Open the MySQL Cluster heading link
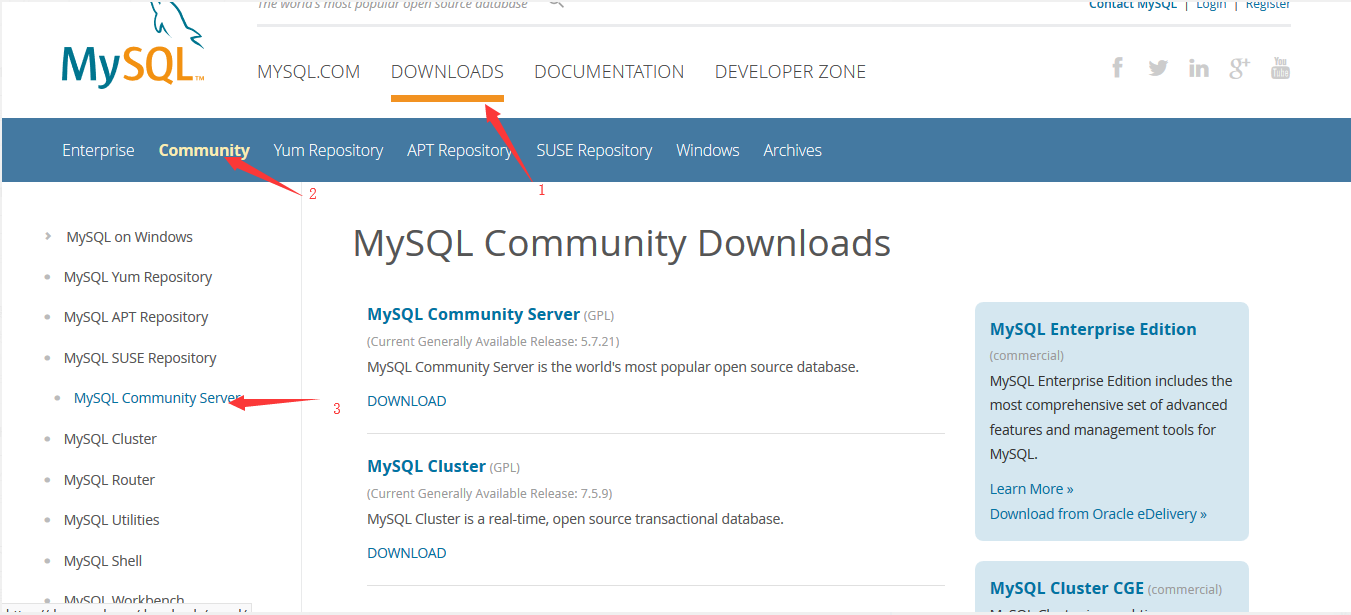 pyautogui.click(x=426, y=466)
